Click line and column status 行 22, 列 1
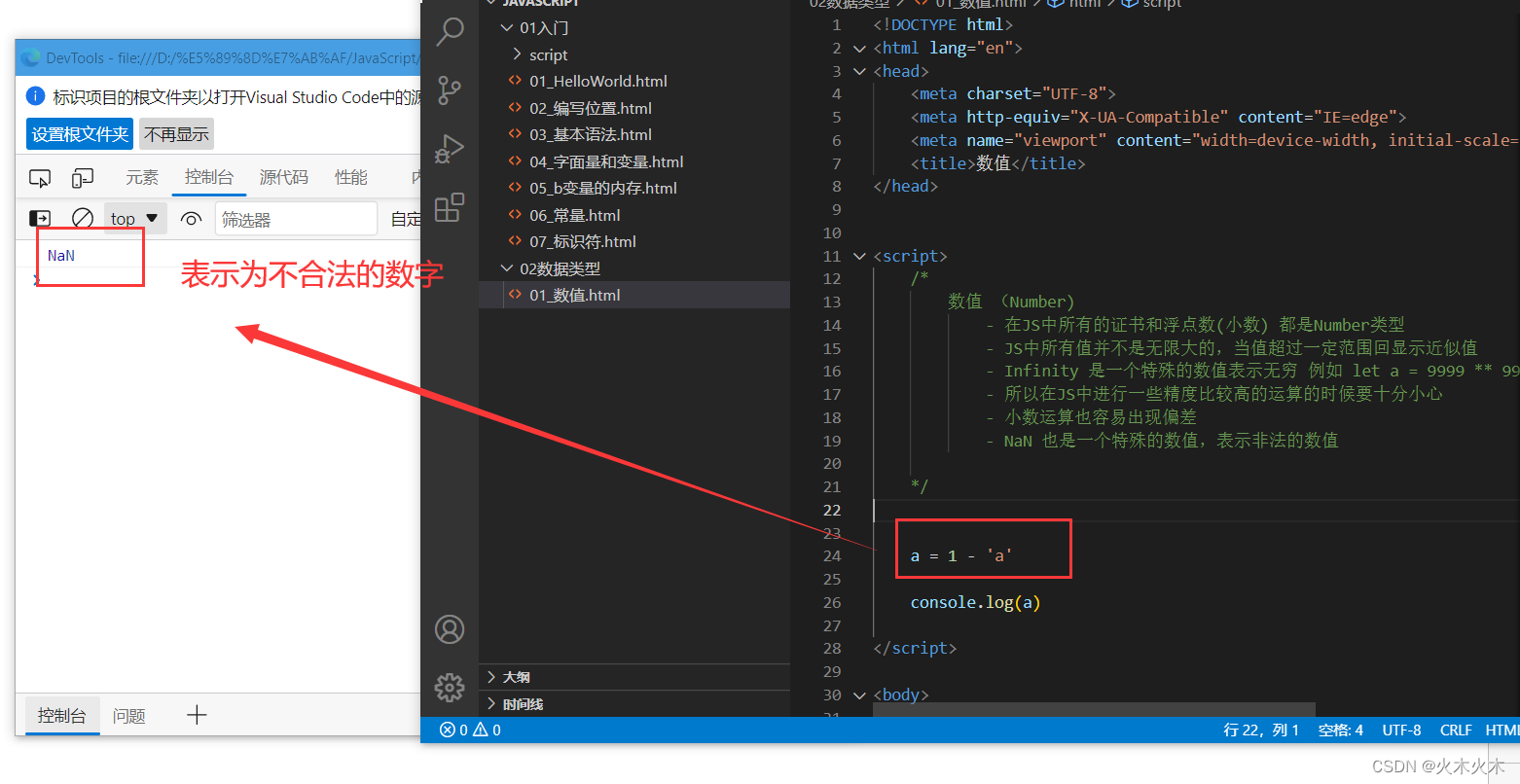Viewport: 1520px width, 784px height. (x=1261, y=730)
